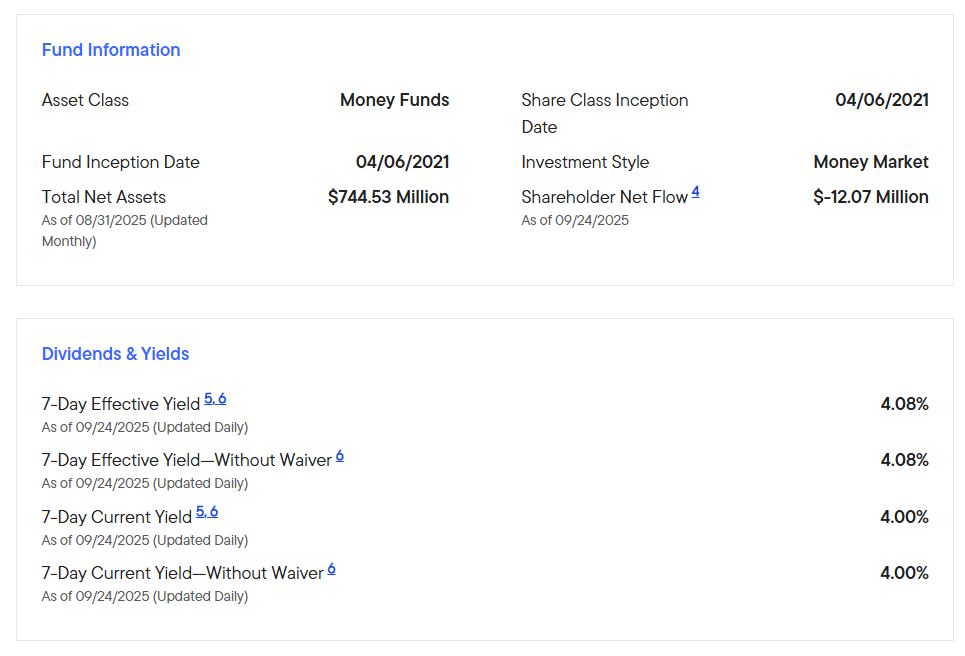Click footnote 5 next to 7-Day Effective Yield

click(x=209, y=399)
